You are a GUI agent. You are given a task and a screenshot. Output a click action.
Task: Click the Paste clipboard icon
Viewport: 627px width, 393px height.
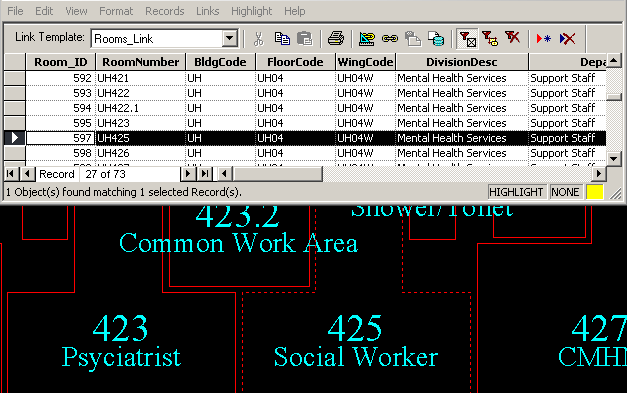tap(305, 39)
